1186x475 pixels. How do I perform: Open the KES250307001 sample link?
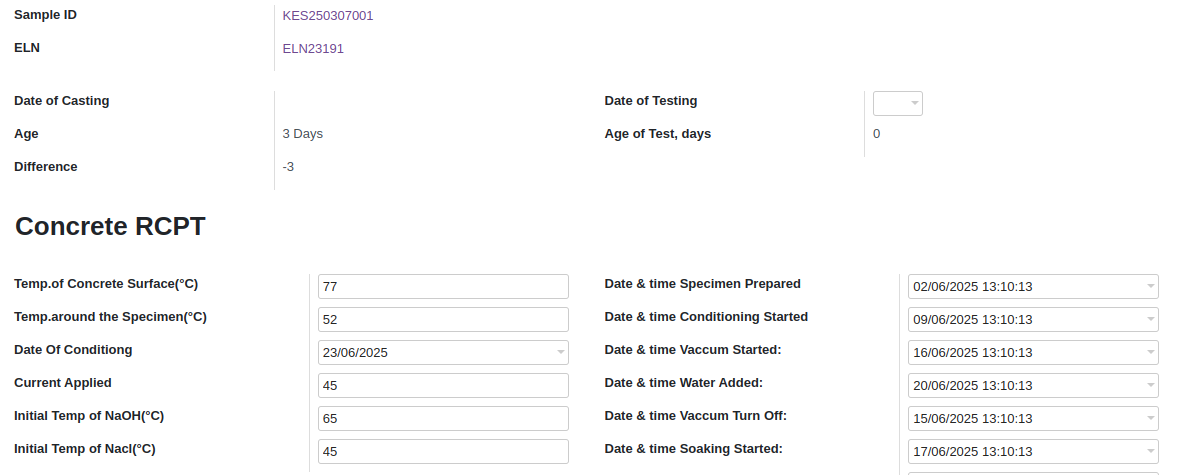click(328, 16)
